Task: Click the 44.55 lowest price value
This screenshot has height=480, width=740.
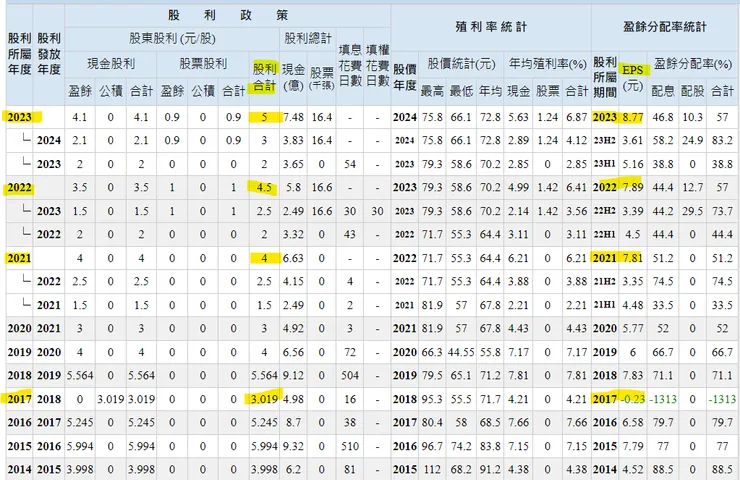Action: (461, 352)
